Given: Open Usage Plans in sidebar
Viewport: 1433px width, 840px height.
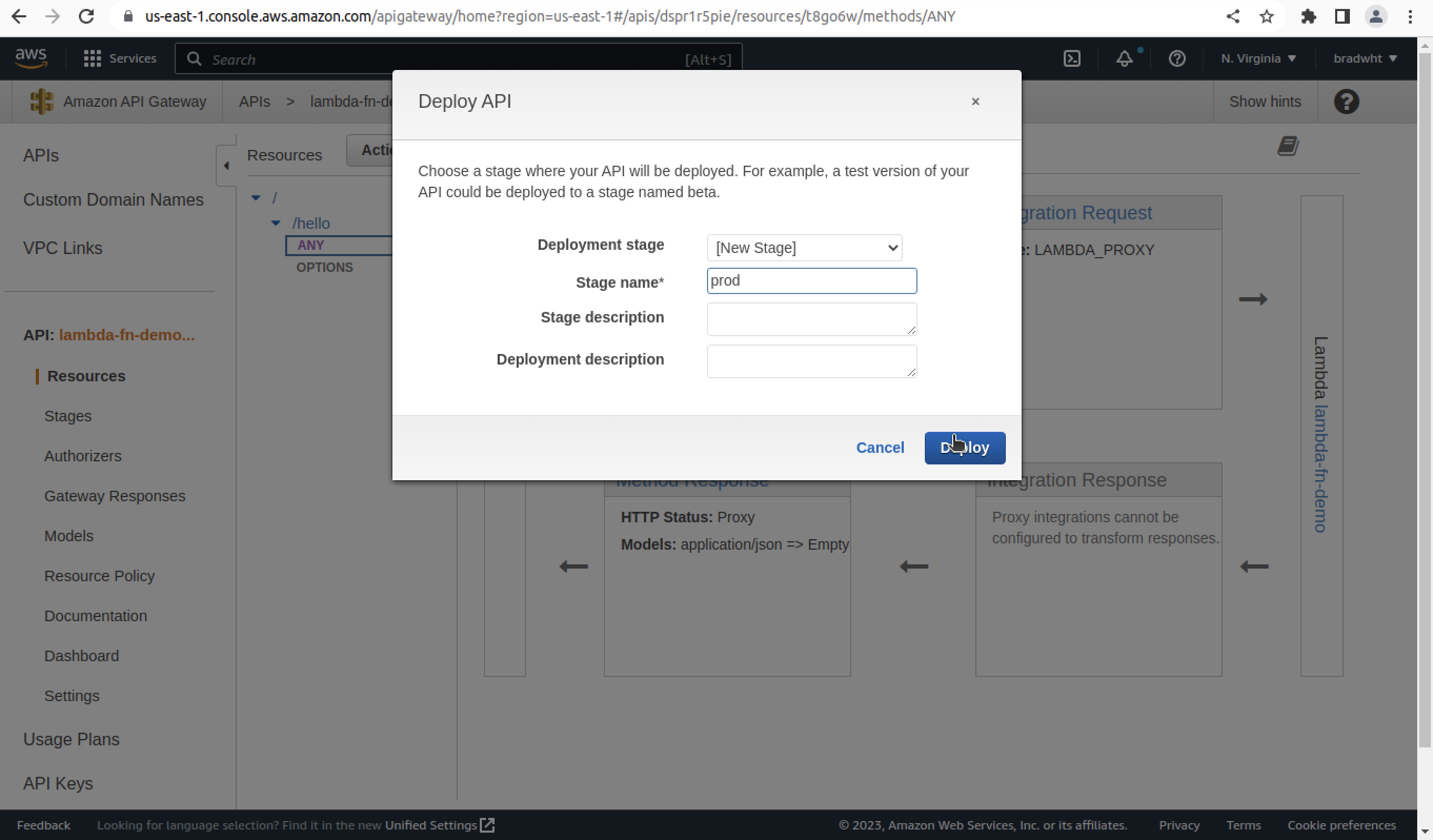Looking at the screenshot, I should pyautogui.click(x=71, y=740).
